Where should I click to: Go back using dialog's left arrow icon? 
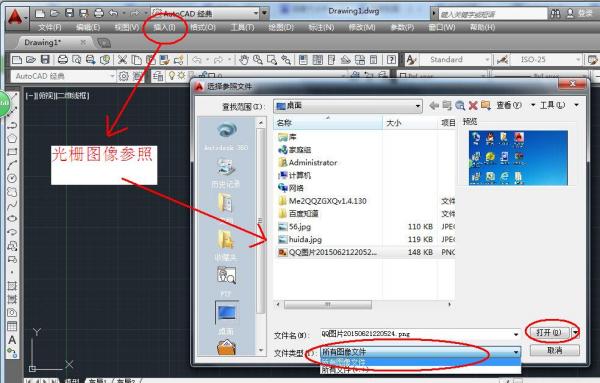pyautogui.click(x=434, y=106)
